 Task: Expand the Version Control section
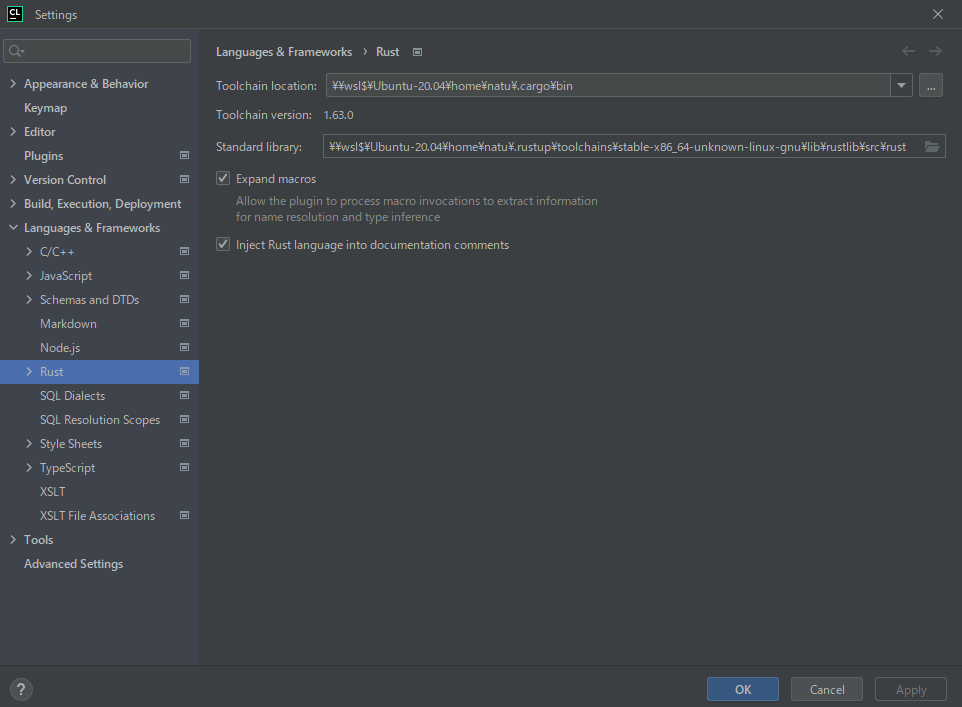pyautogui.click(x=13, y=179)
